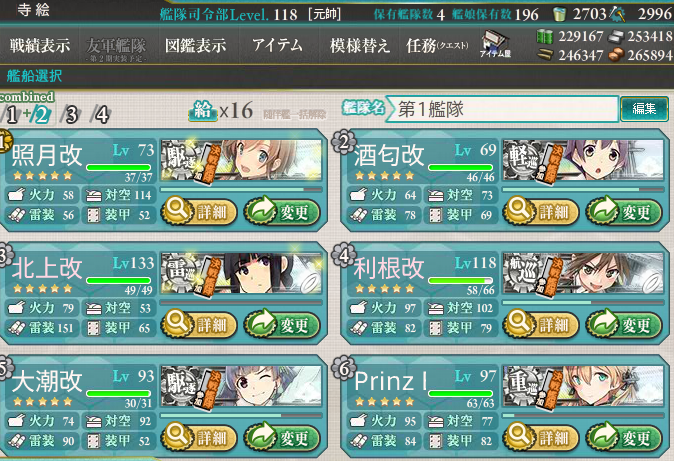674x461 pixels.
Task: Click the bauxite resource icon
Action: 616,55
